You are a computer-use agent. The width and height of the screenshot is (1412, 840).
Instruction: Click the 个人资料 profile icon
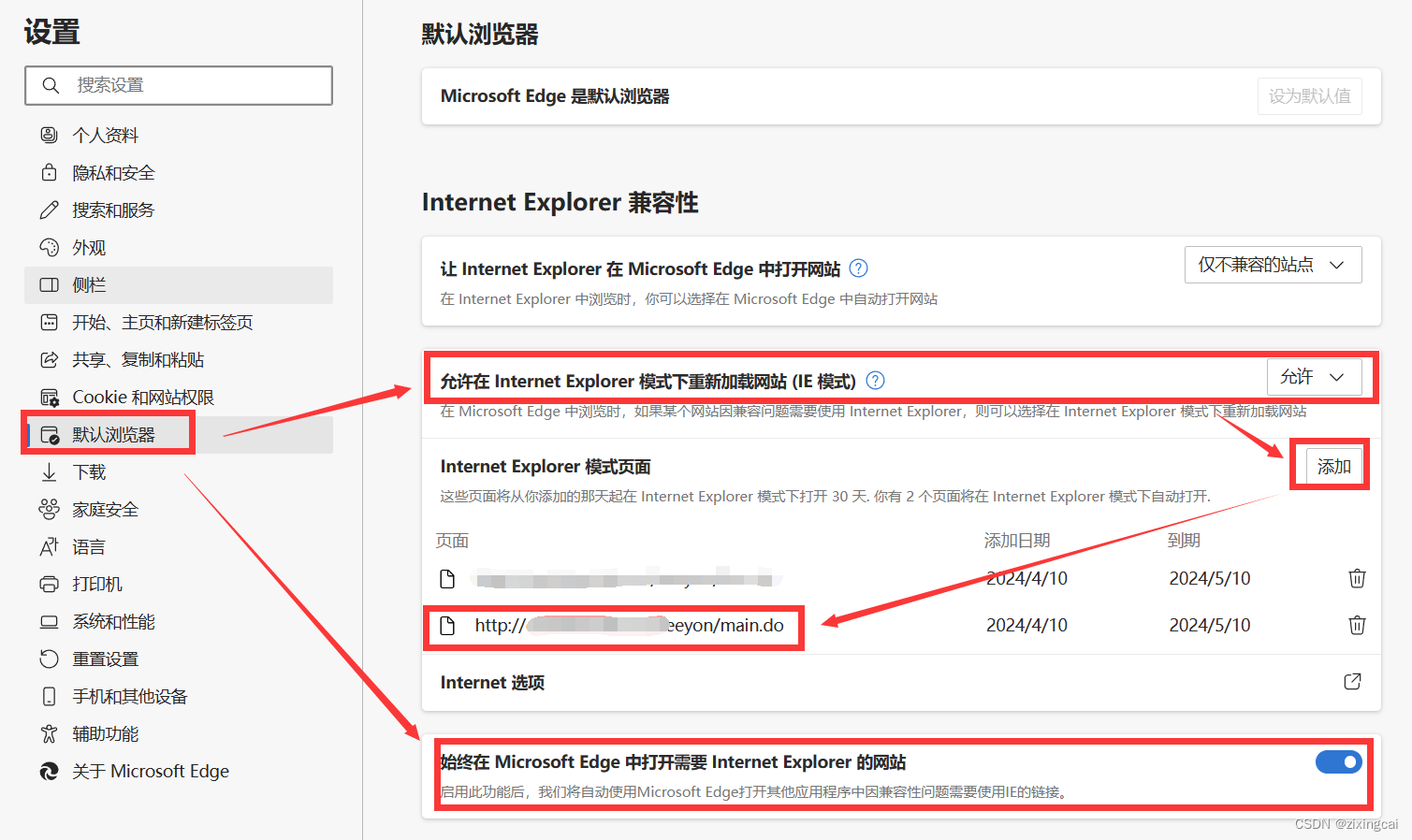pyautogui.click(x=49, y=135)
